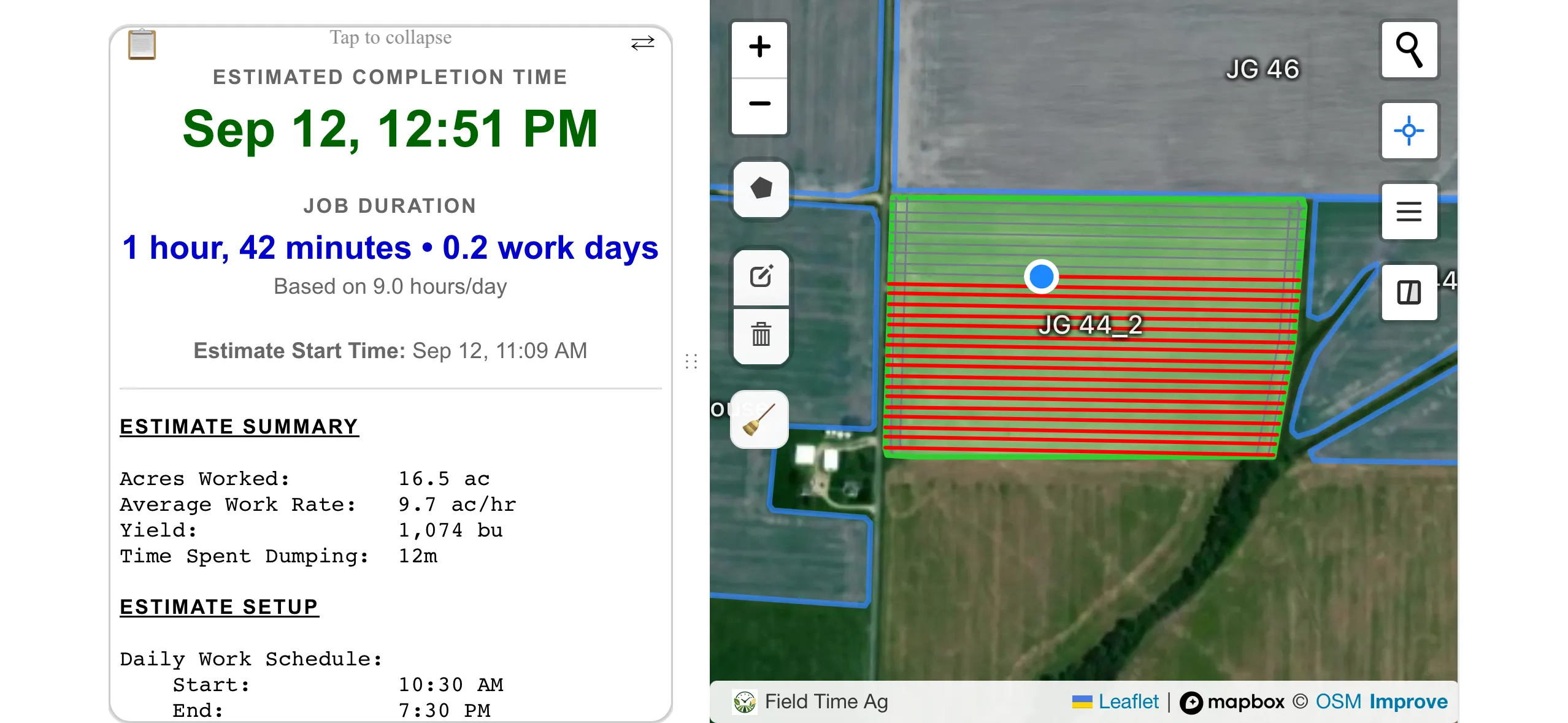Zoom out of the map

coord(759,105)
